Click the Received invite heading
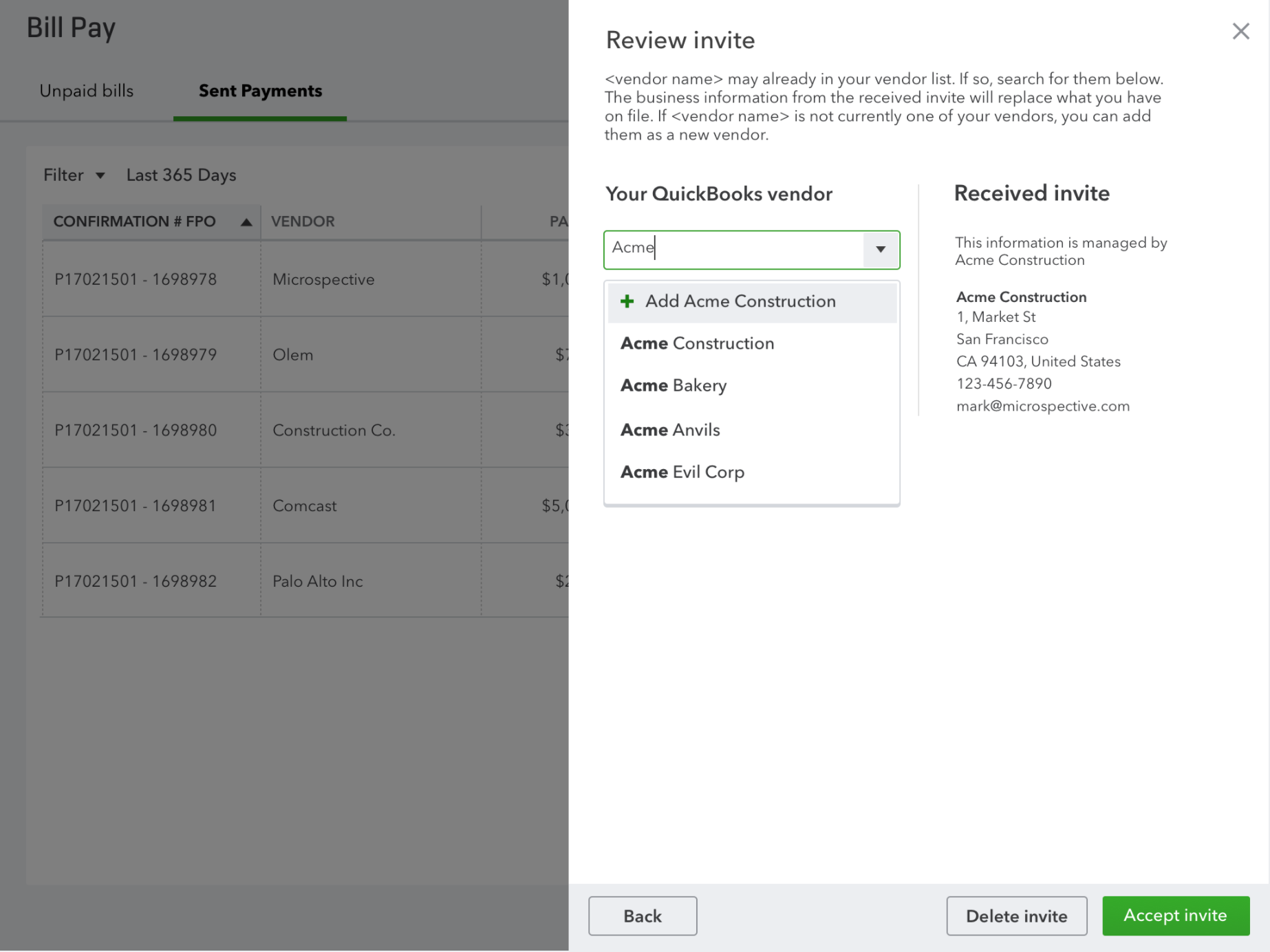1270x952 pixels. point(1031,193)
